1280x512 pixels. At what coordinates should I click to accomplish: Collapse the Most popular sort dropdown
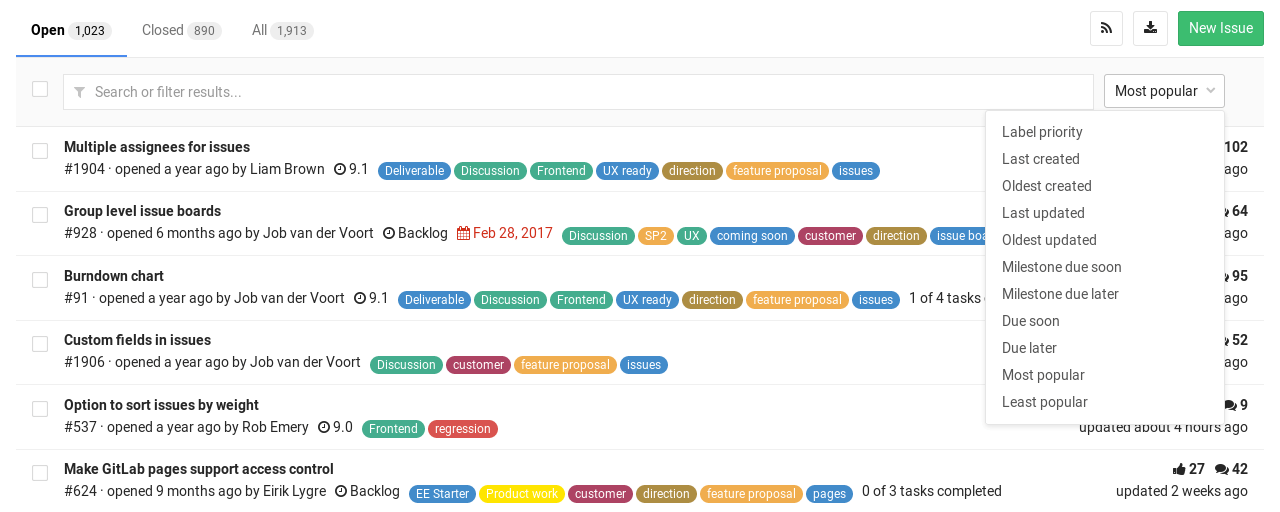coord(1164,91)
